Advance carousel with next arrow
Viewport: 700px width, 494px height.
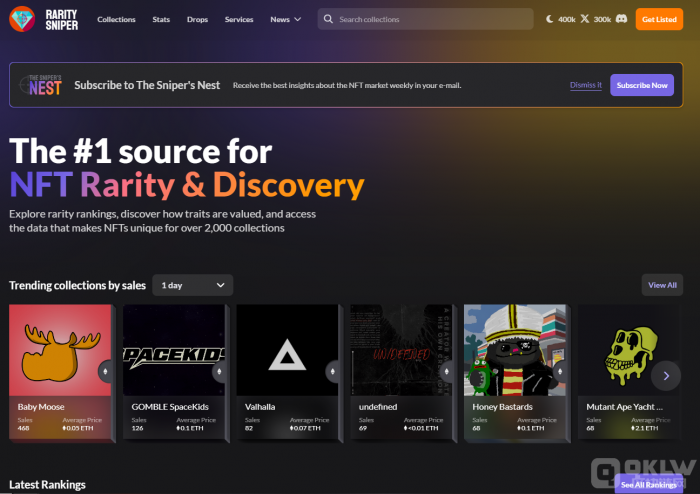(x=666, y=376)
